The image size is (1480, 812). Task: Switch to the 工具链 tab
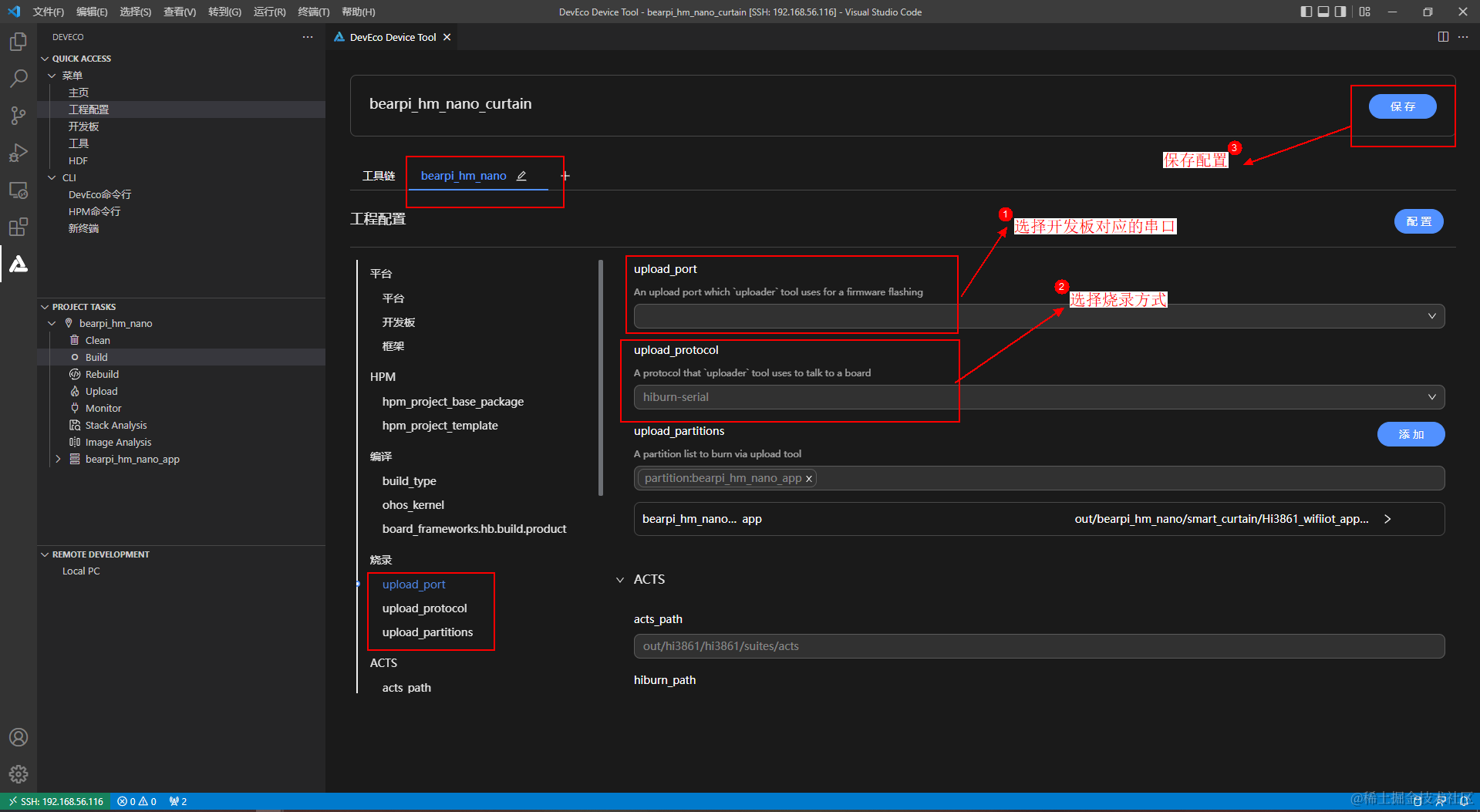point(379,176)
